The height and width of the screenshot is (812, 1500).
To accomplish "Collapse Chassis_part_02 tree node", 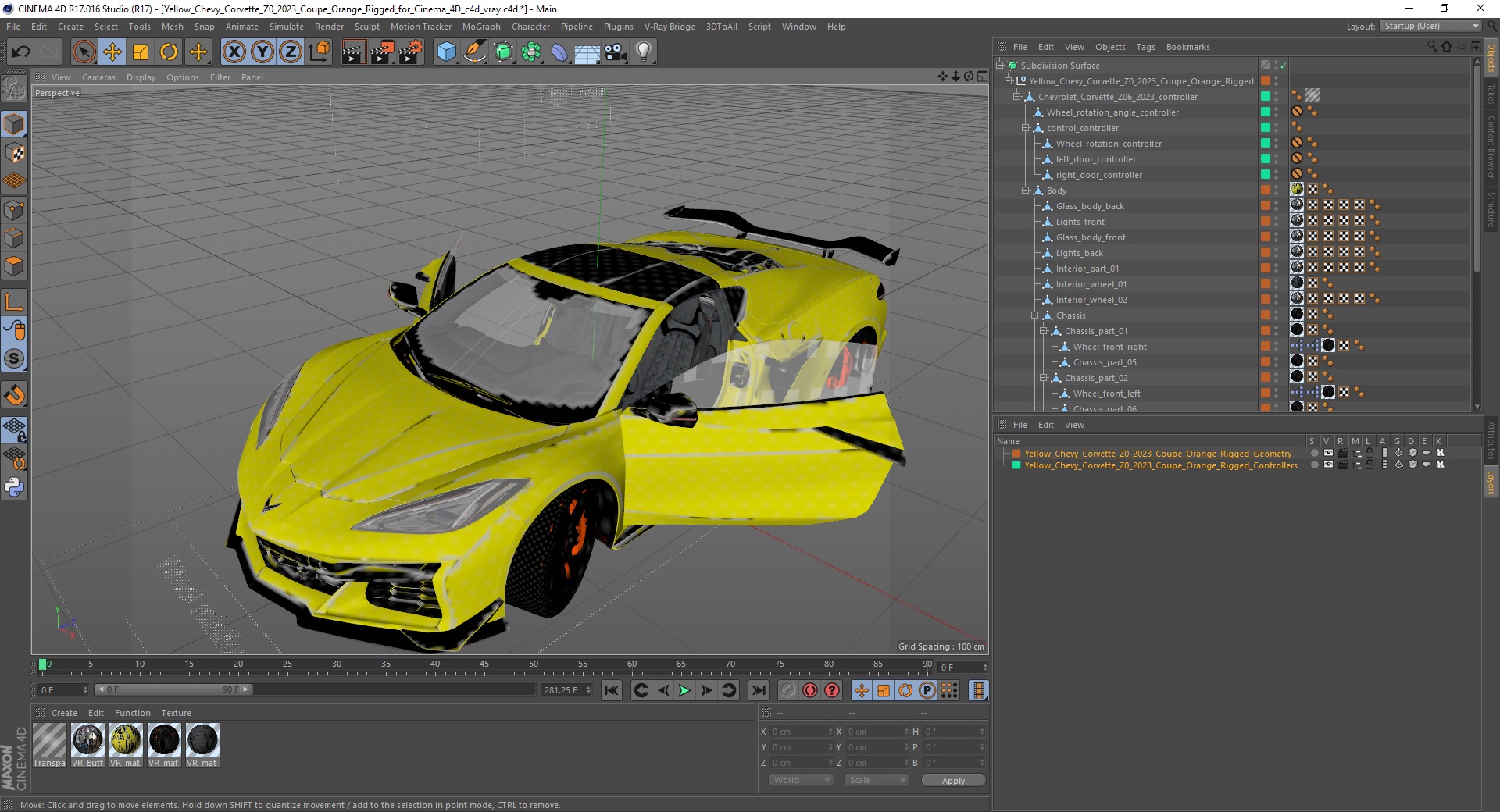I will (1043, 378).
